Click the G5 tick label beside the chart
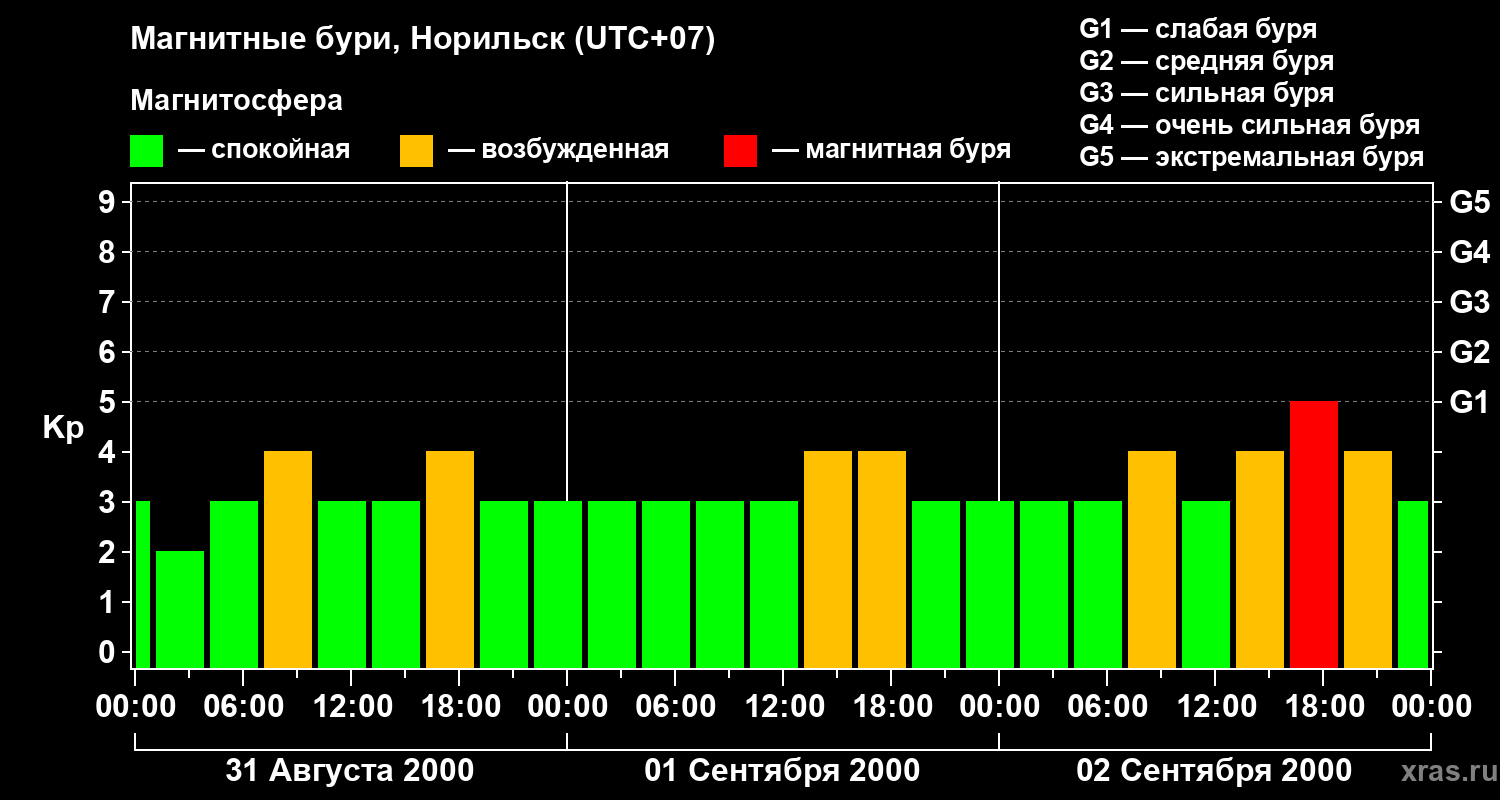1500x800 pixels. click(1469, 202)
